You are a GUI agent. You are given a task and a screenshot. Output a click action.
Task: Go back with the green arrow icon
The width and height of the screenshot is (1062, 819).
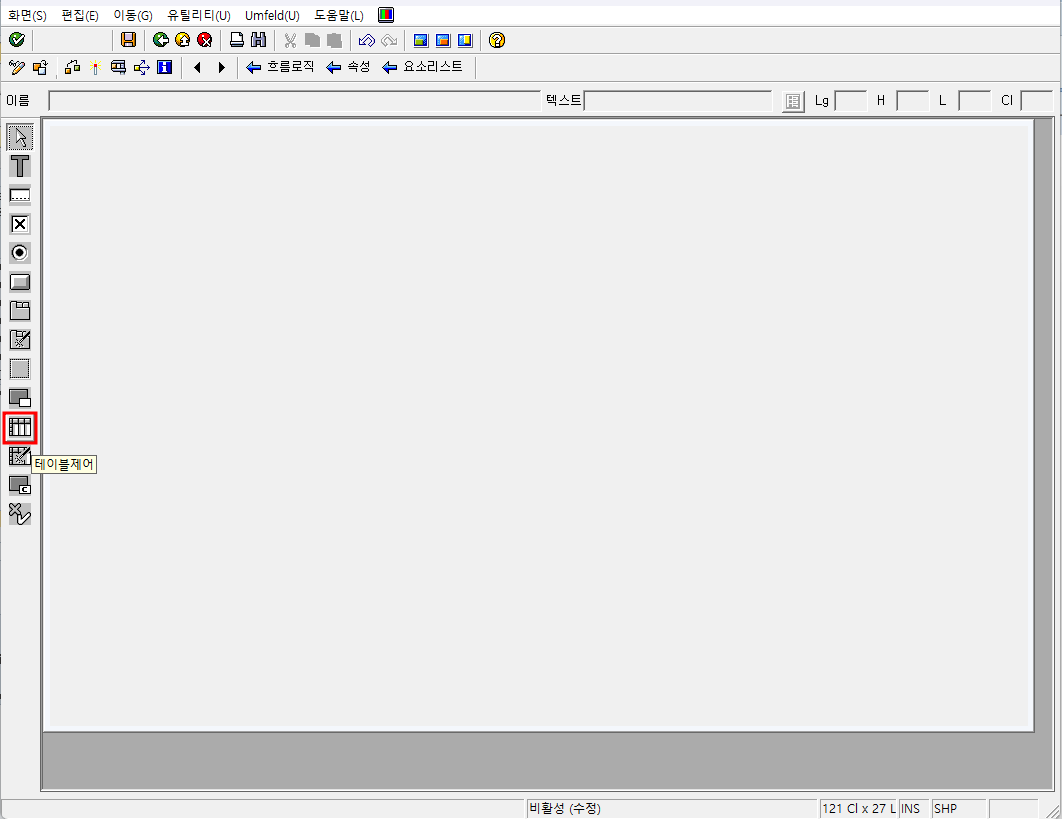tap(161, 40)
